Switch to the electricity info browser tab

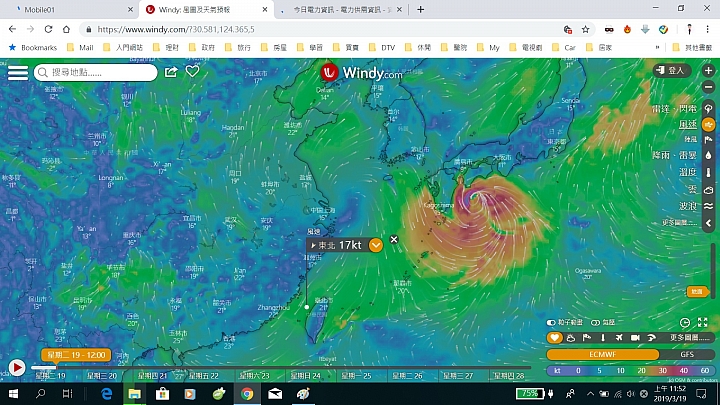tap(341, 10)
